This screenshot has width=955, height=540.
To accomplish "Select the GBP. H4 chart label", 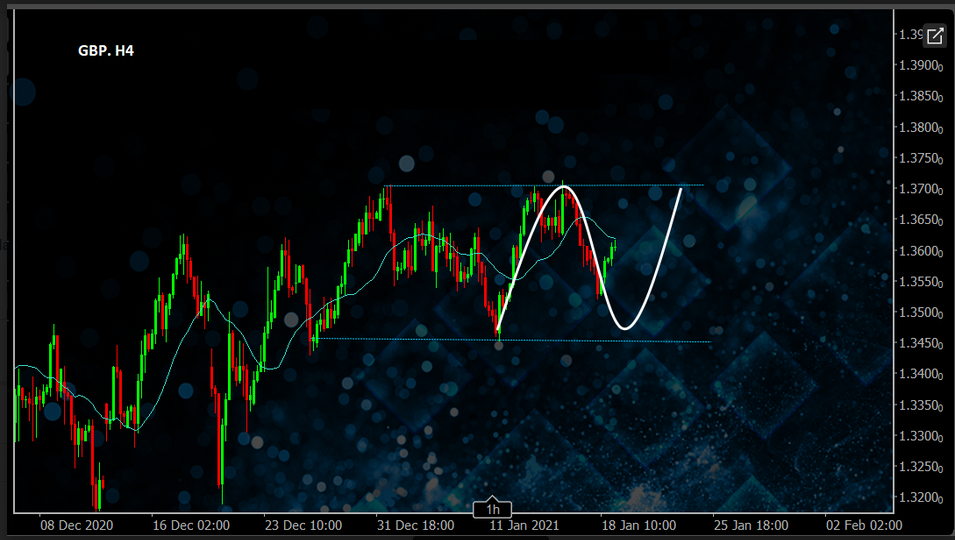I will point(106,50).
